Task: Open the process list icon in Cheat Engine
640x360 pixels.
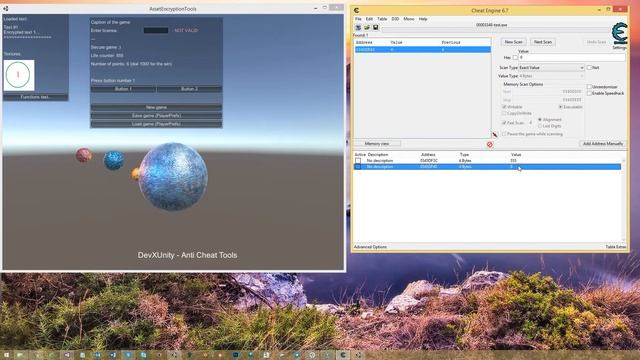Action: [x=358, y=27]
